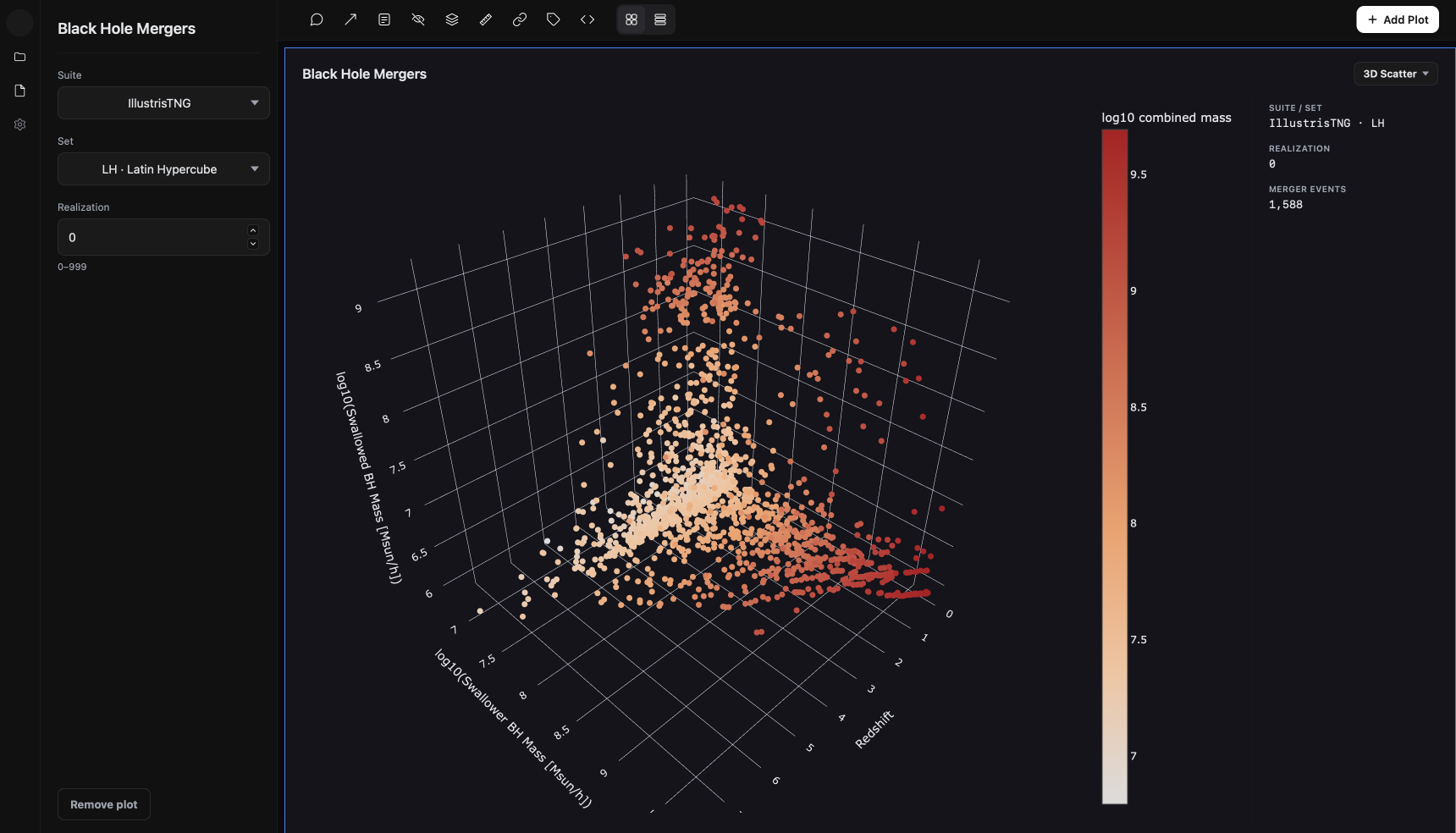The width and height of the screenshot is (1456, 833).
Task: Open the folder icon in left sidebar
Action: tap(20, 57)
